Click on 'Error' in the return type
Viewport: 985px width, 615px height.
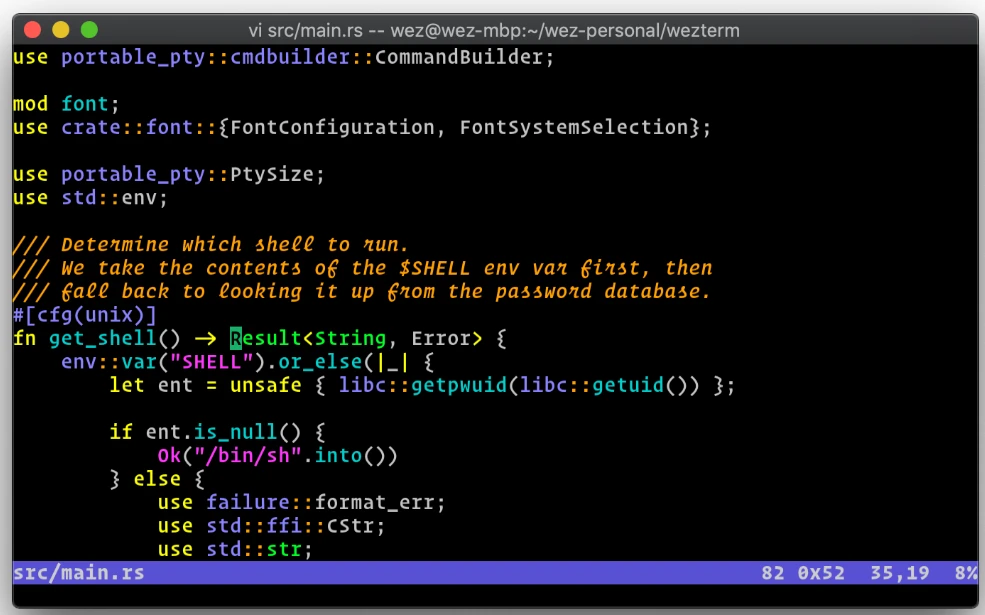click(440, 339)
